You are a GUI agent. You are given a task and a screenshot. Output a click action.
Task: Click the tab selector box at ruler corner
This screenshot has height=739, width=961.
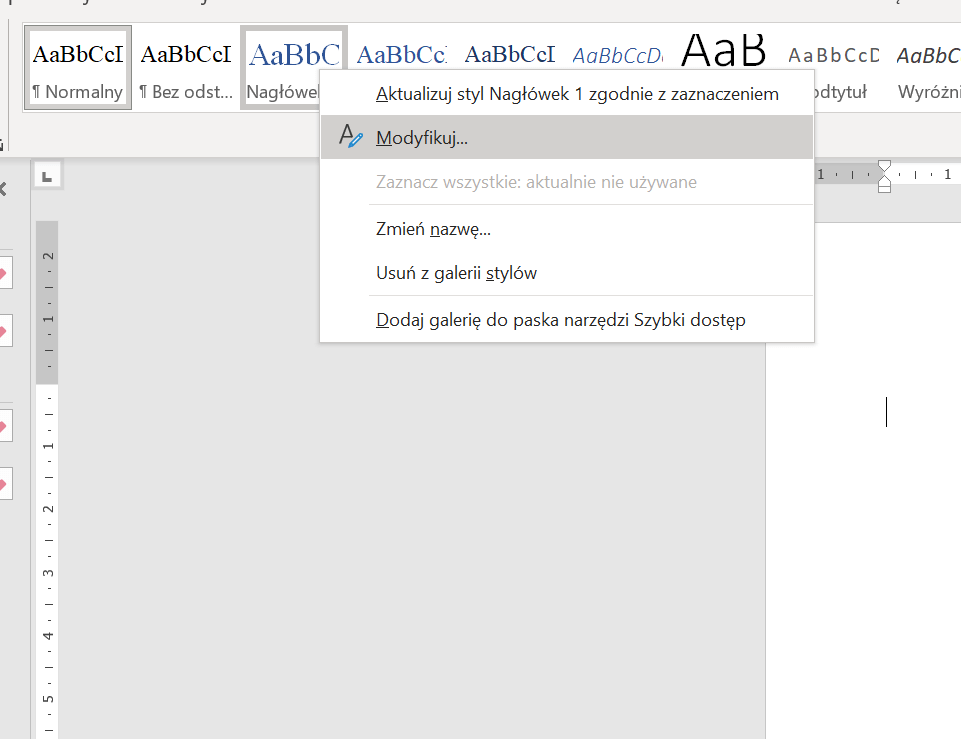click(47, 176)
